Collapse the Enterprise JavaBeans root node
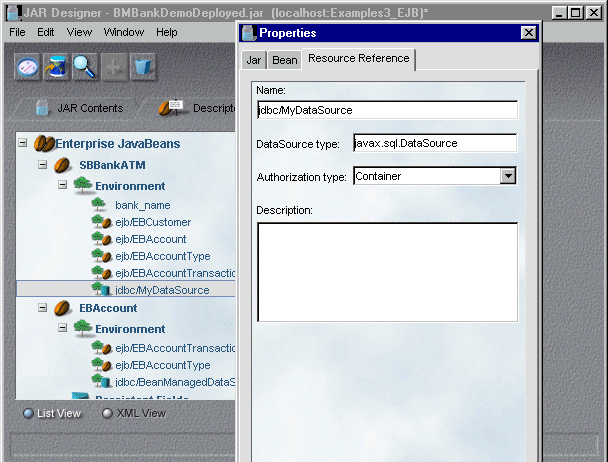Image resolution: width=608 pixels, height=462 pixels. coord(23,143)
